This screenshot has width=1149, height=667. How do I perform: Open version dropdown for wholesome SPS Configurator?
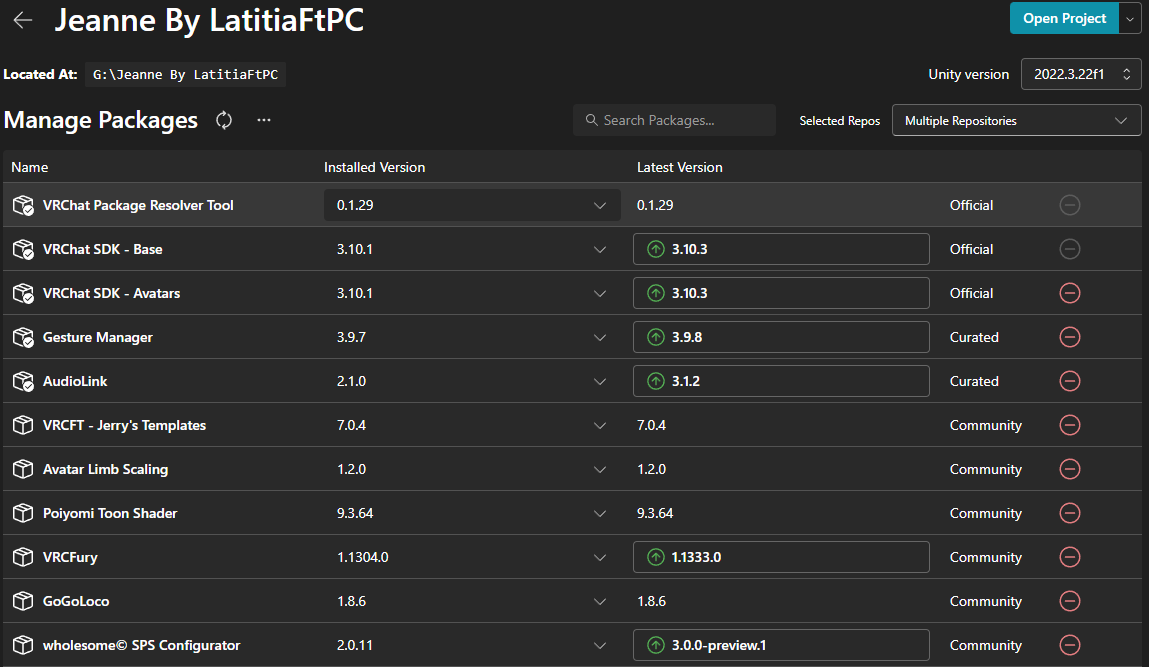pyautogui.click(x=472, y=645)
